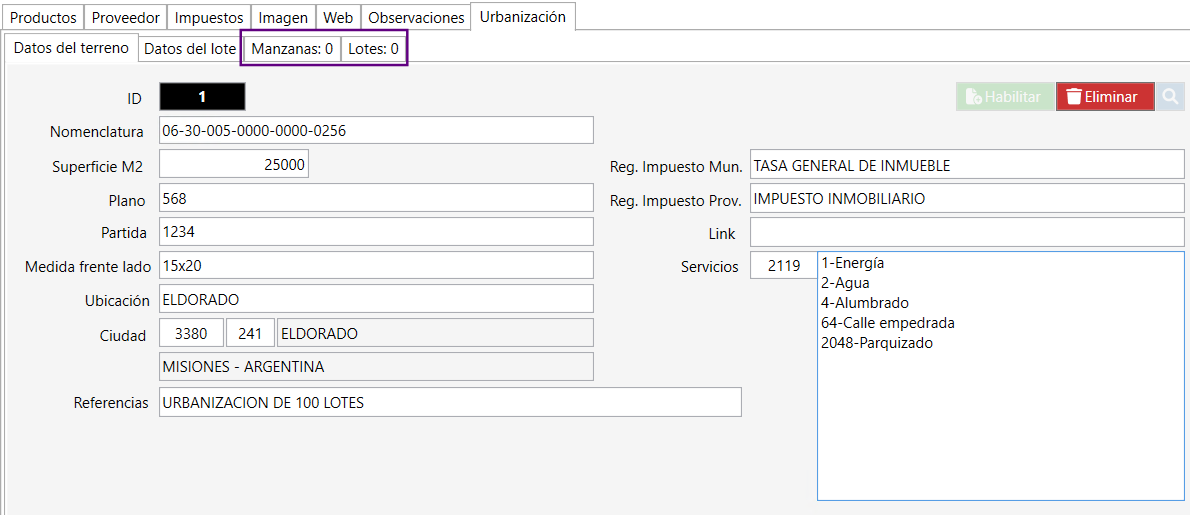
Task: Open the Observaciones tab
Action: click(x=416, y=18)
